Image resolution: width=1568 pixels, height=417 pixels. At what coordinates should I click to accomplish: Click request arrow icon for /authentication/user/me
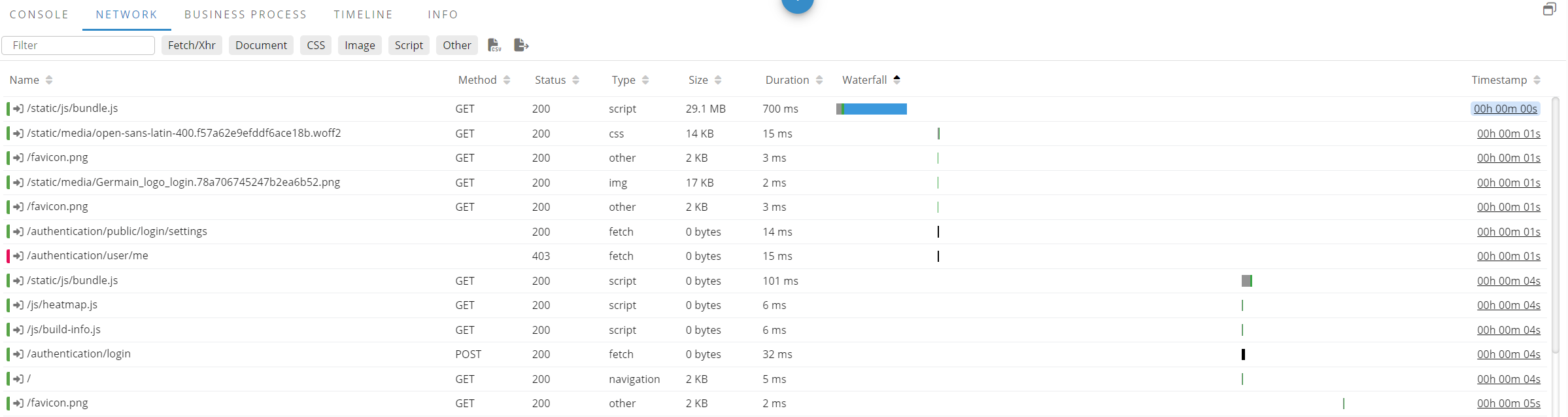(18, 256)
